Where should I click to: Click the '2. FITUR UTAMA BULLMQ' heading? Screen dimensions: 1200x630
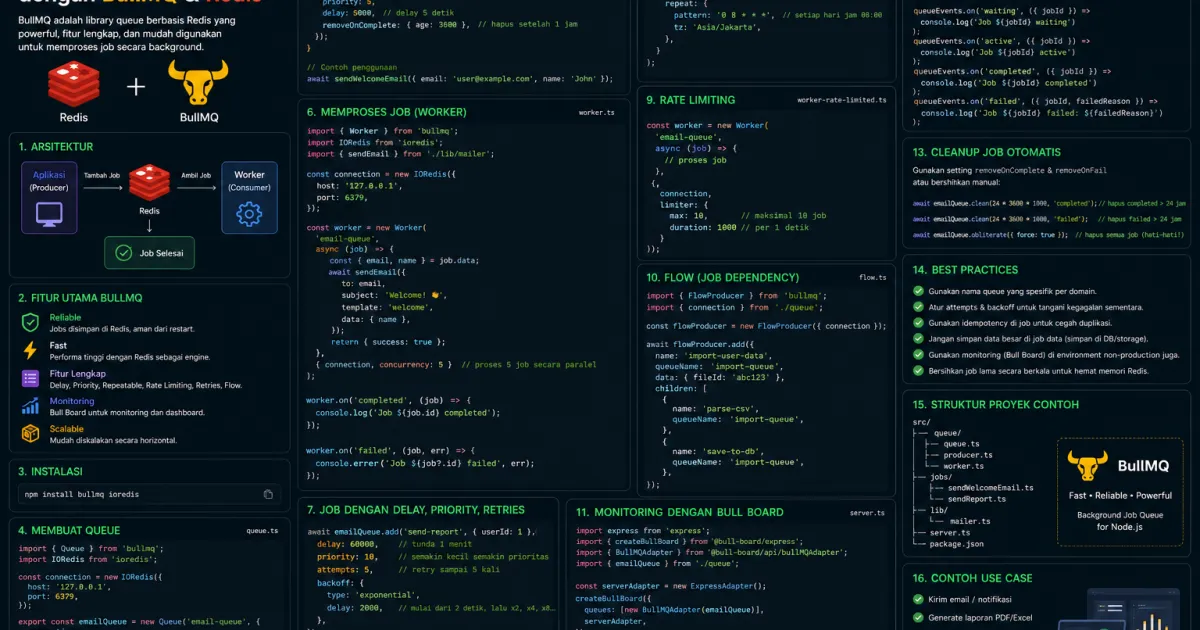click(x=80, y=298)
